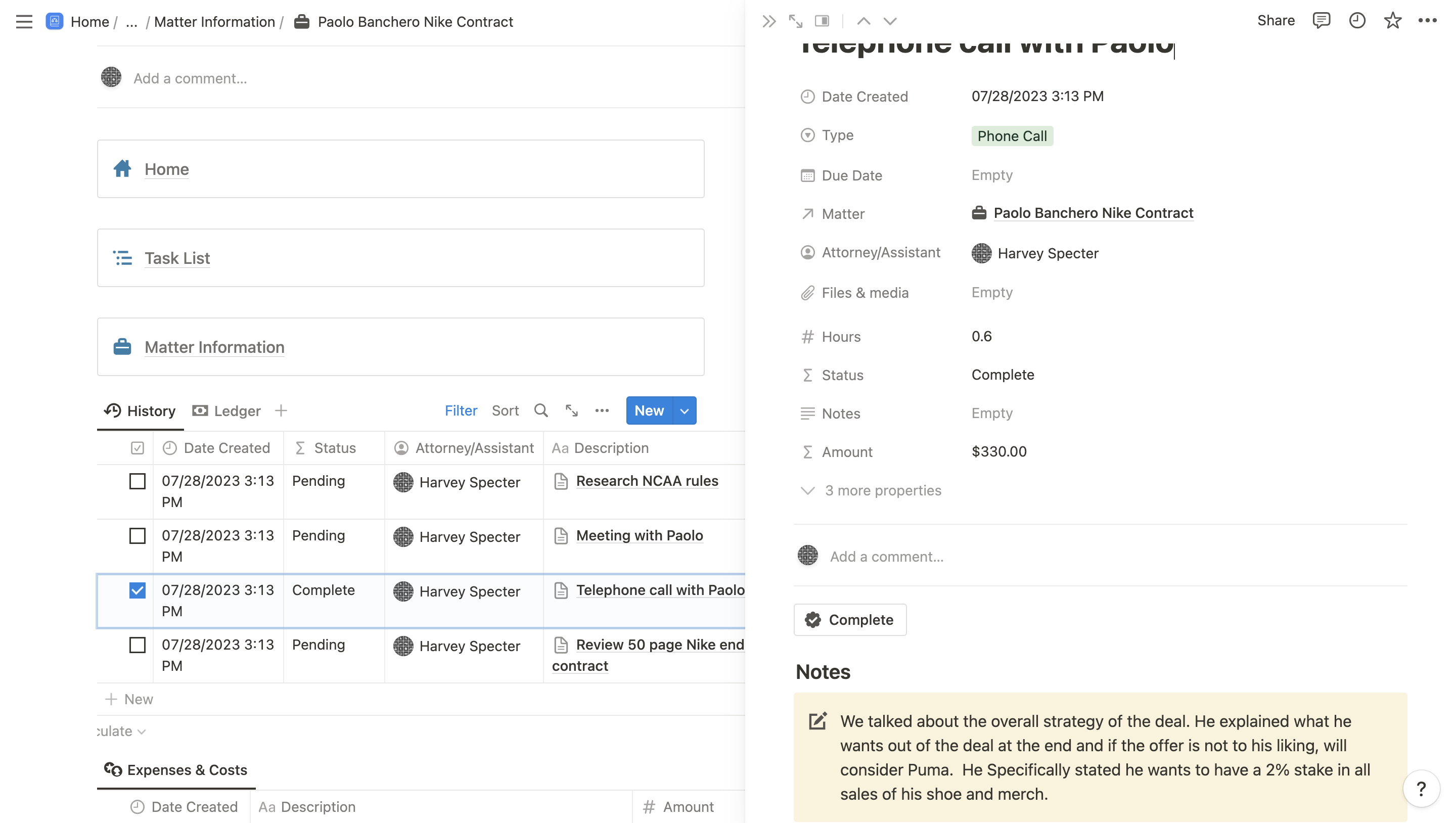The image size is (1456, 823).
Task: Close the side peek panel with double chevron
Action: click(768, 21)
